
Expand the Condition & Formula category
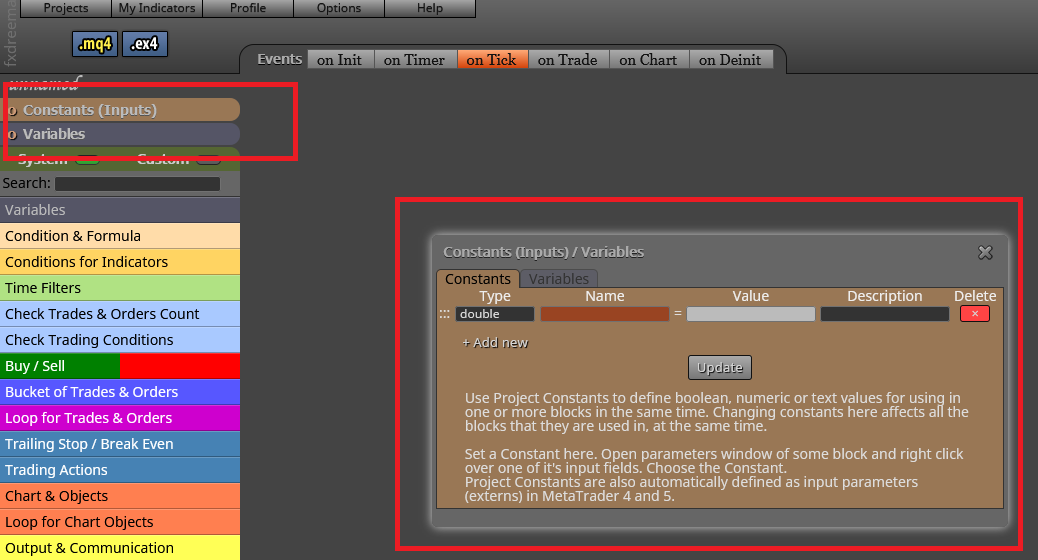tap(120, 236)
